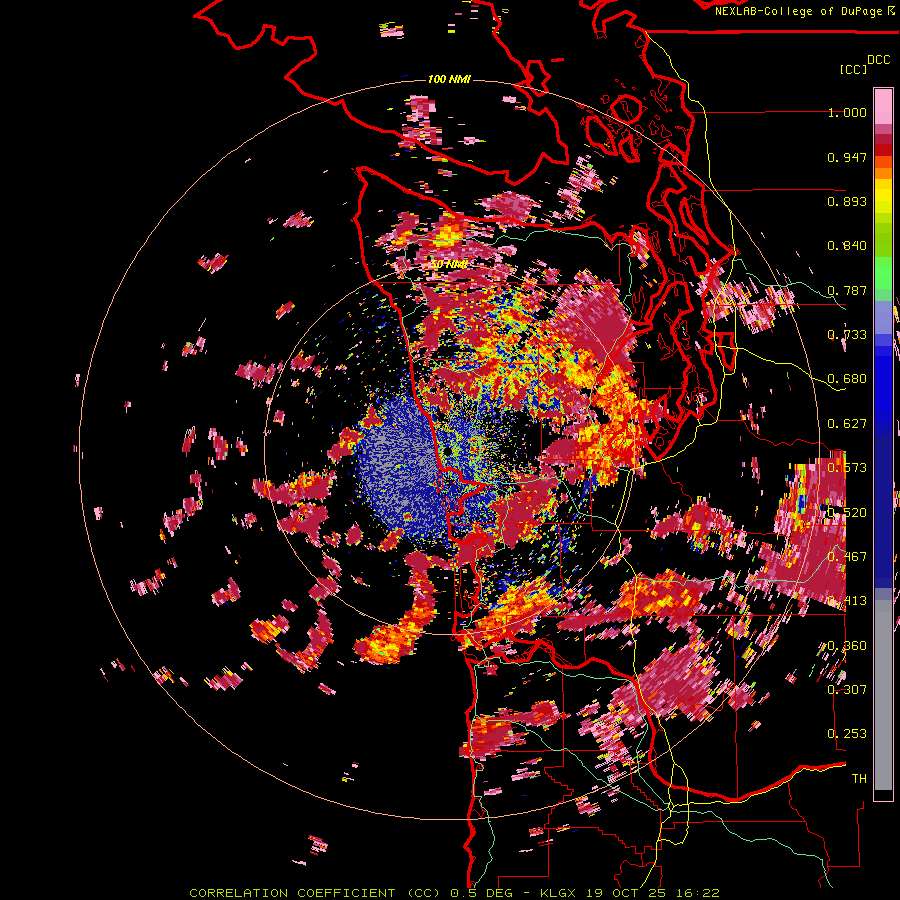The image size is (900, 900).
Task: Select the 0.733 scale value
Action: point(847,335)
